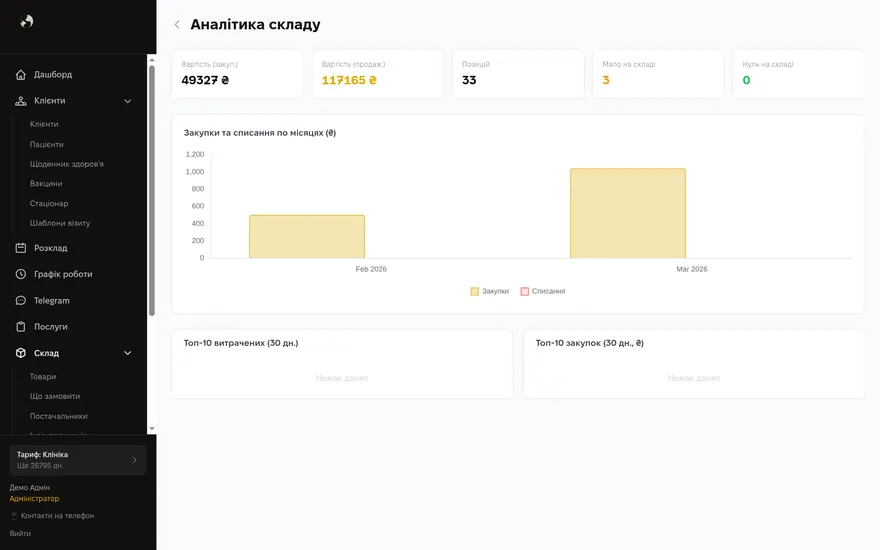The height and width of the screenshot is (550, 880).
Task: Click the Вартість (продаж.) 117165 ₴ card
Action: click(378, 74)
